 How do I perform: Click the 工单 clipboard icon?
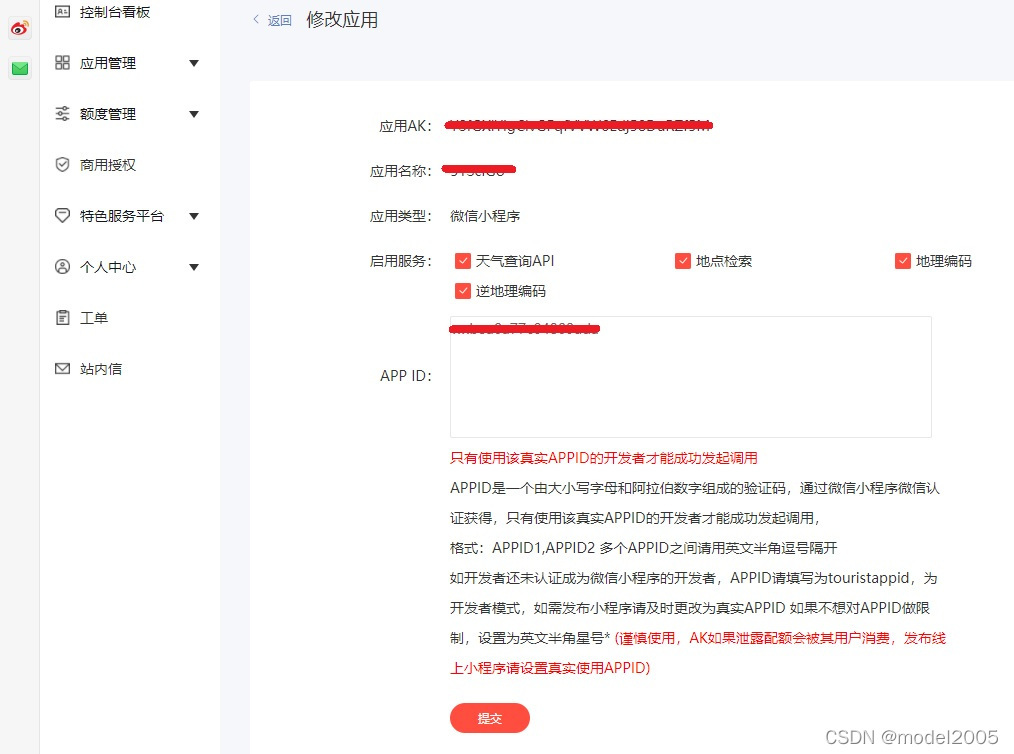pyautogui.click(x=62, y=318)
